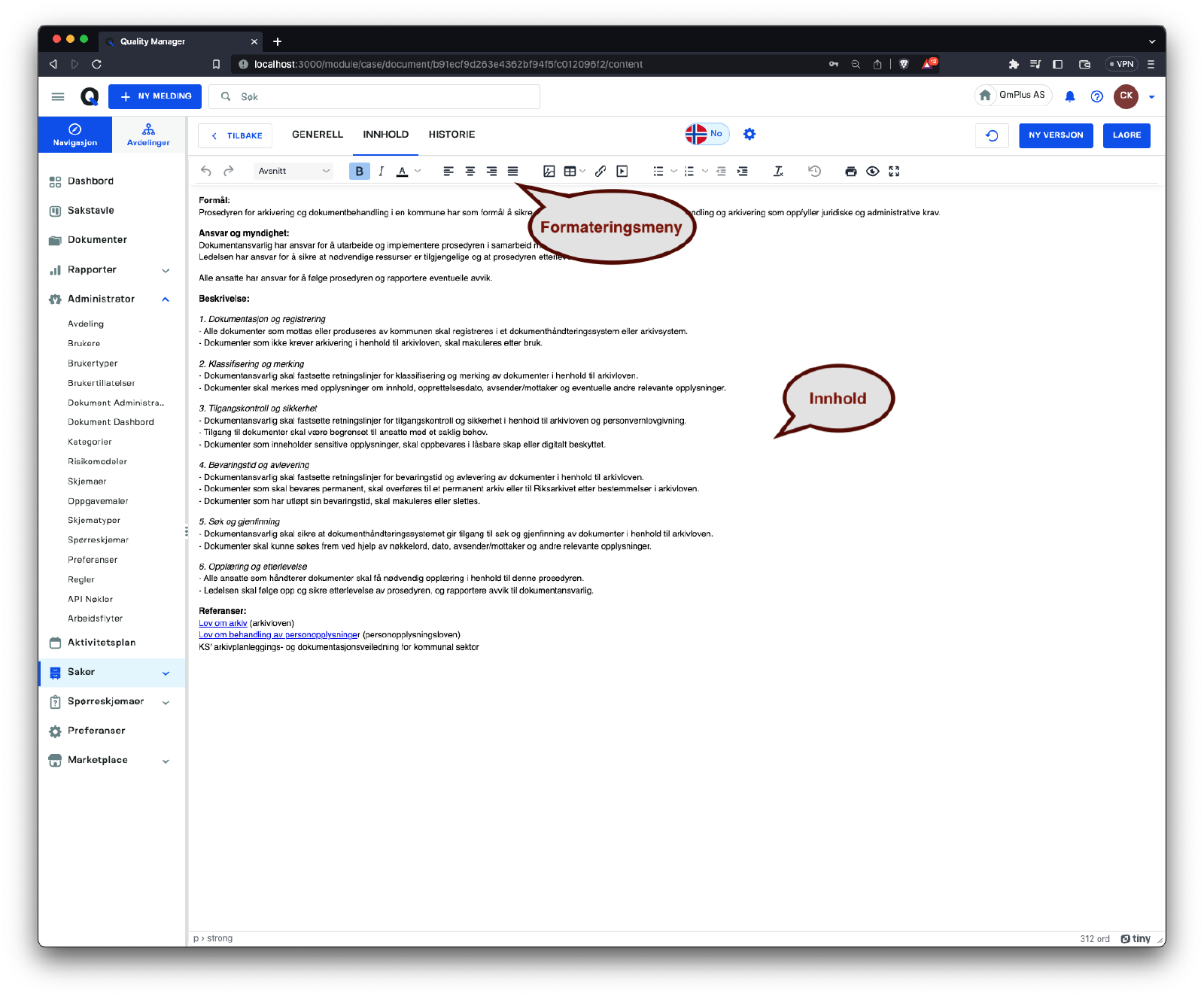The height and width of the screenshot is (997, 1204).
Task: Justify text with the justify icon
Action: tap(513, 172)
